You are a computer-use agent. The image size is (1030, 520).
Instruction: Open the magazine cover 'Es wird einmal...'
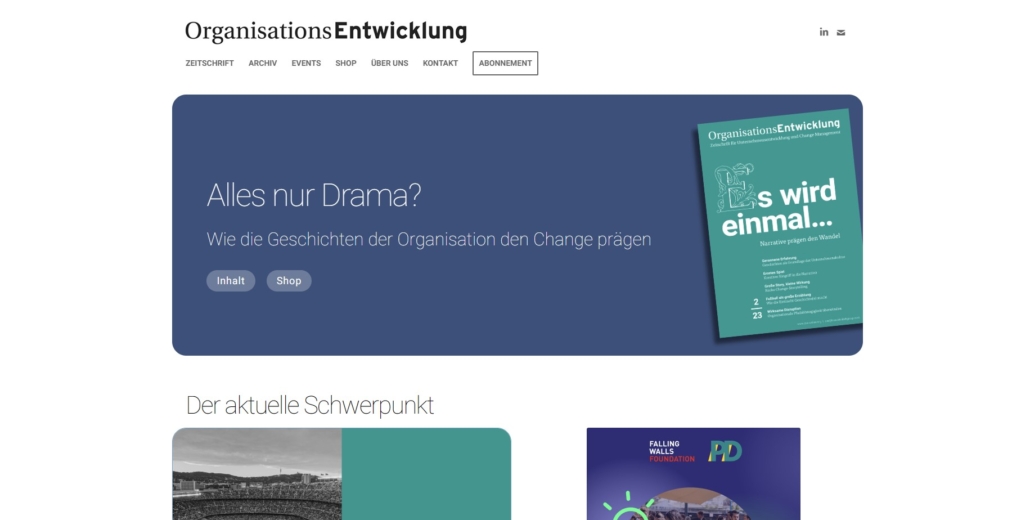pyautogui.click(x=780, y=224)
